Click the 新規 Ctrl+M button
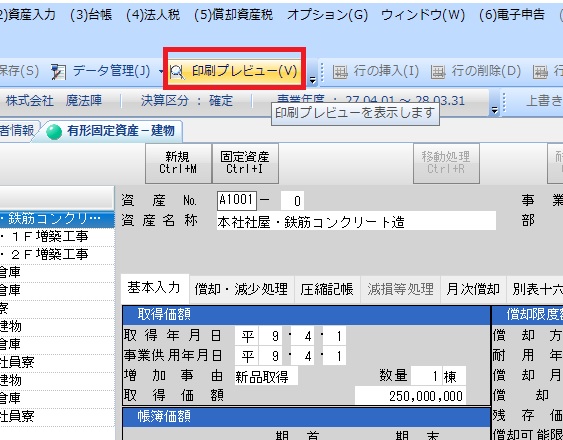Viewport: 563px width, 440px height. (x=178, y=163)
